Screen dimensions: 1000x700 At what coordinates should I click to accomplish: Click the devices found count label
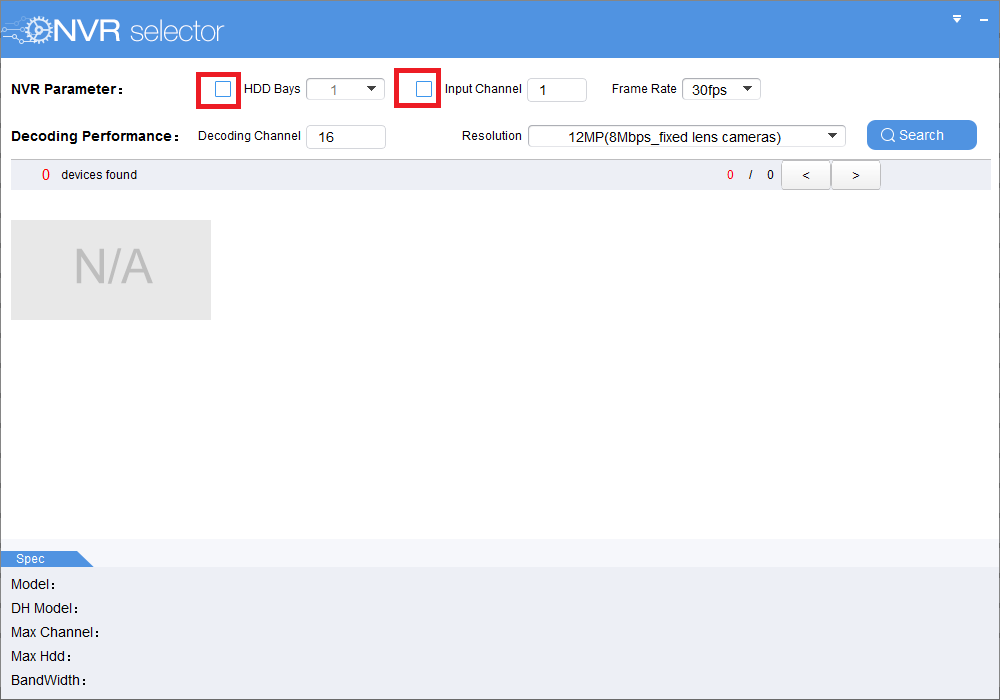point(89,175)
